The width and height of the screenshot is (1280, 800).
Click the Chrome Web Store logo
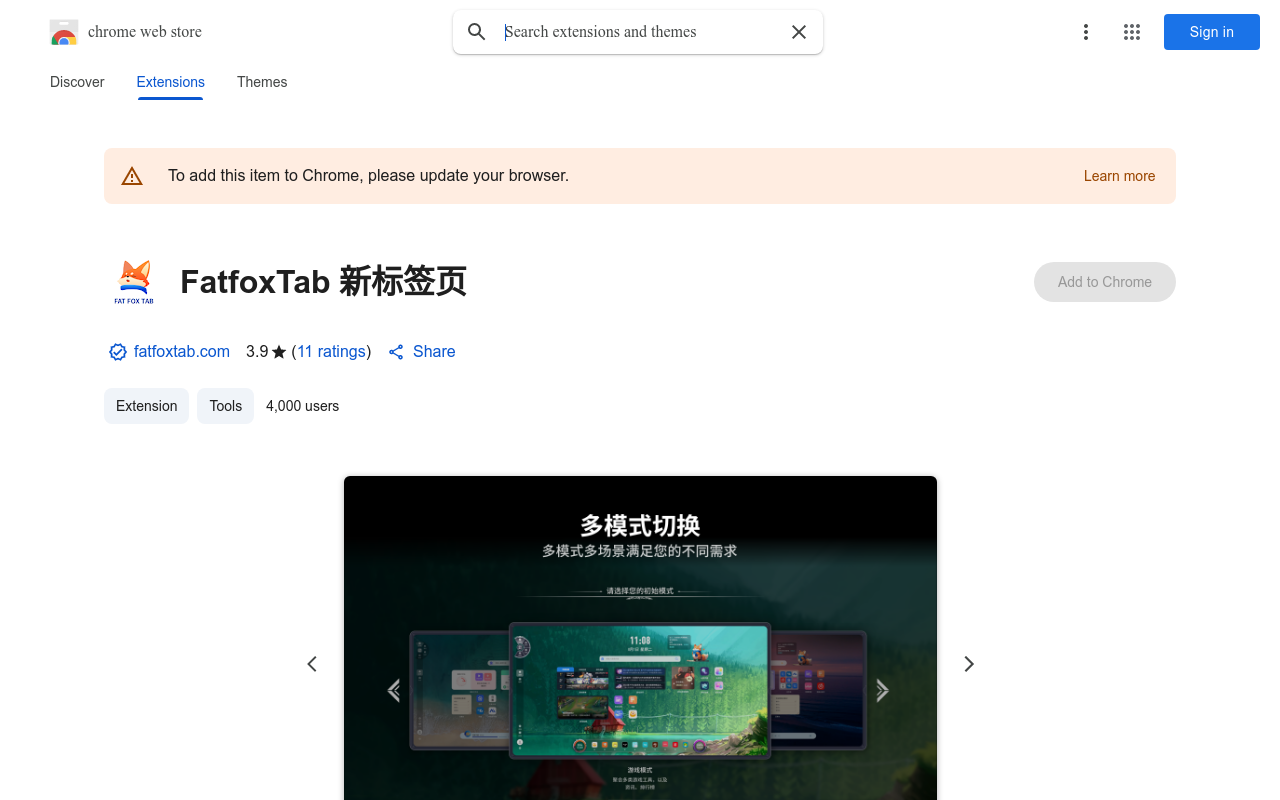pyautogui.click(x=64, y=32)
